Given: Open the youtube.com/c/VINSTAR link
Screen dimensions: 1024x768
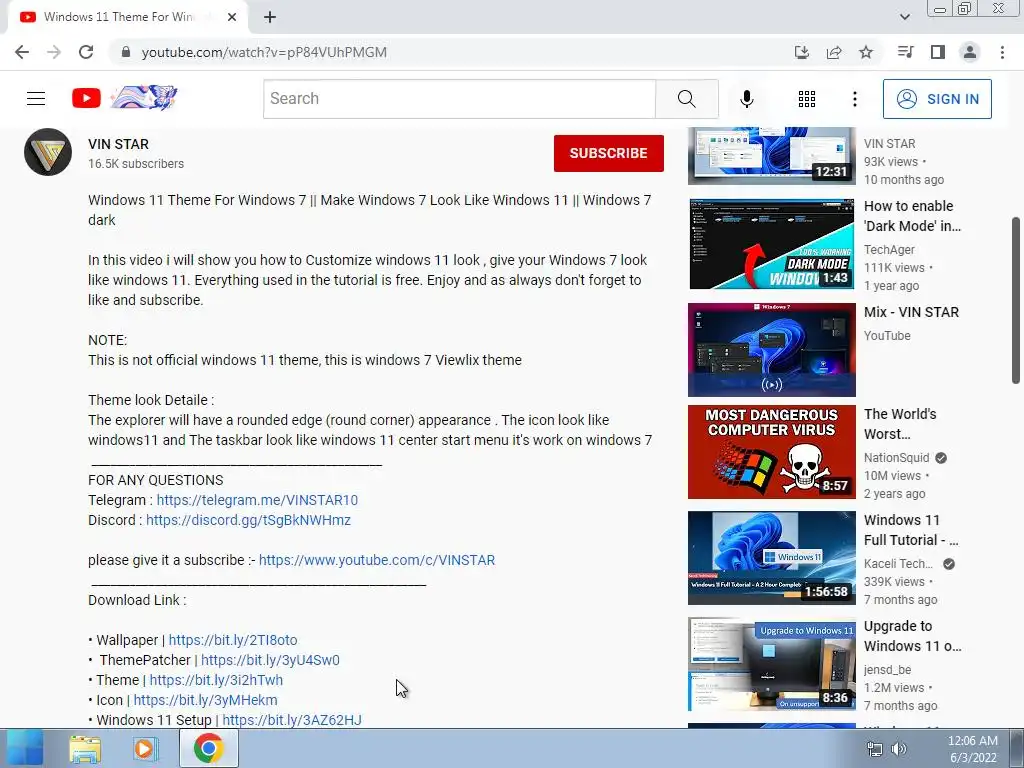Looking at the screenshot, I should 377,560.
